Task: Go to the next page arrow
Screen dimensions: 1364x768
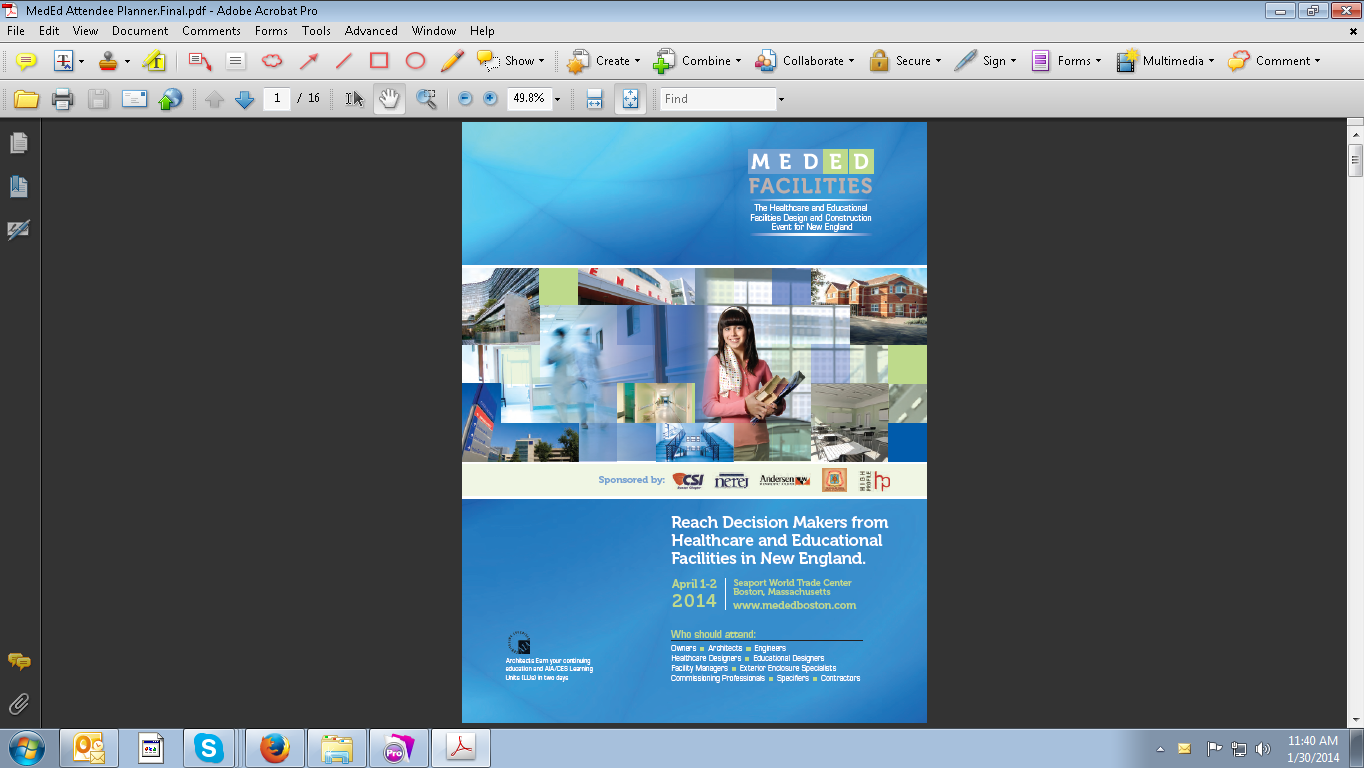Action: (244, 99)
